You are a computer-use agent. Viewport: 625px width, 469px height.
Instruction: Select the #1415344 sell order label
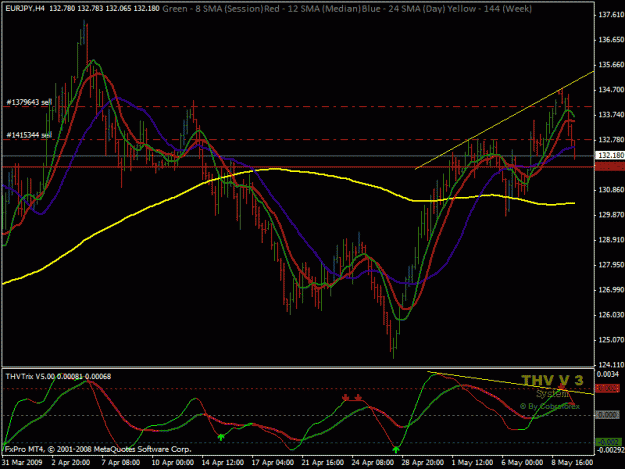pos(29,135)
